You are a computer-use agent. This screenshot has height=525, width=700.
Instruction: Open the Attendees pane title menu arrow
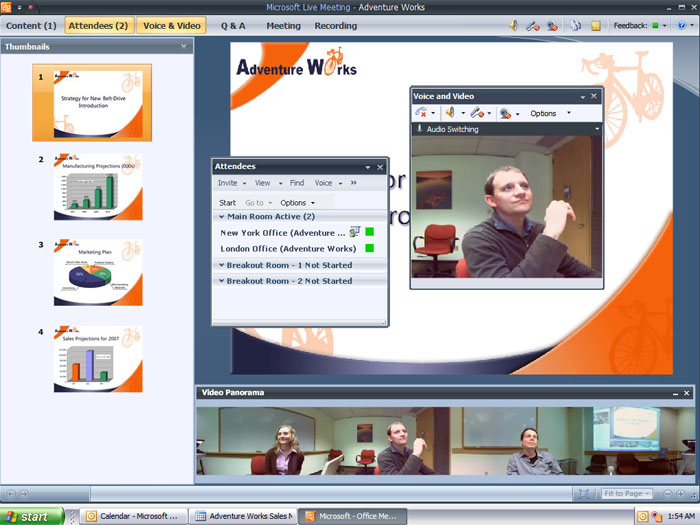367,167
